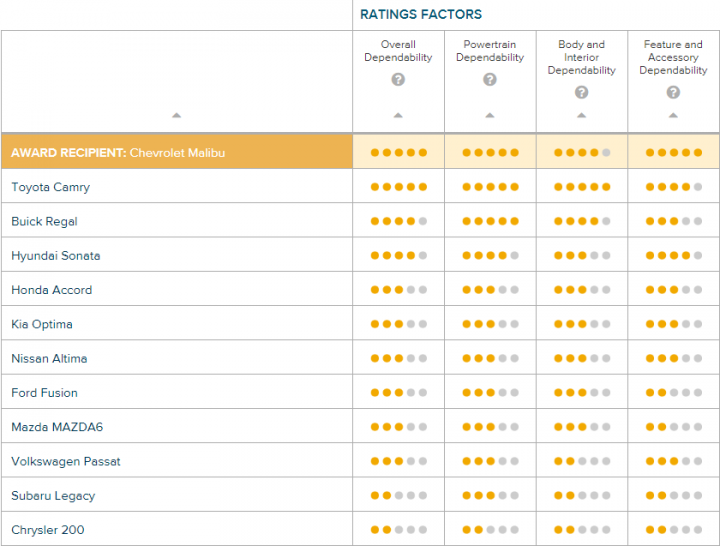Open help icon under Overall Dependability
Screen dimensions: 720x546
(x=398, y=79)
